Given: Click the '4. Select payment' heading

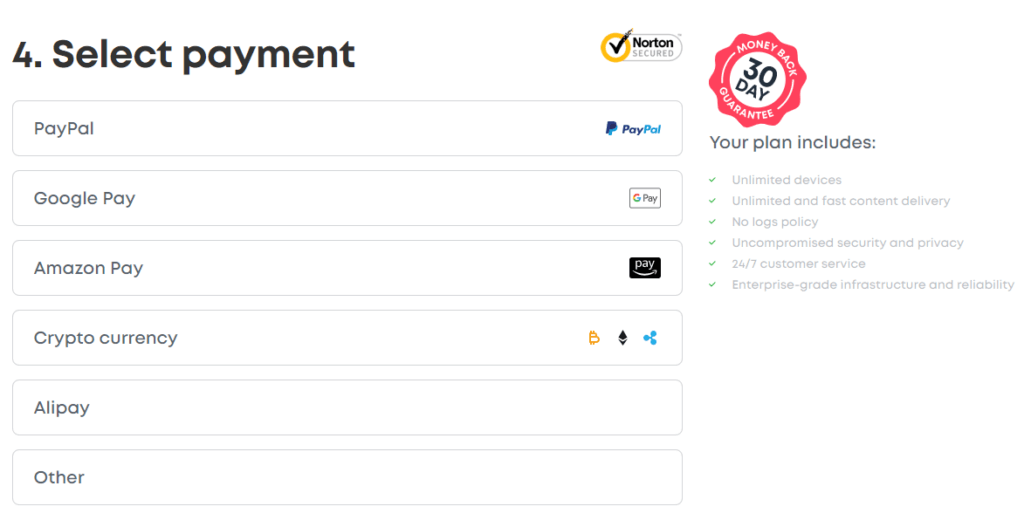Looking at the screenshot, I should point(184,54).
